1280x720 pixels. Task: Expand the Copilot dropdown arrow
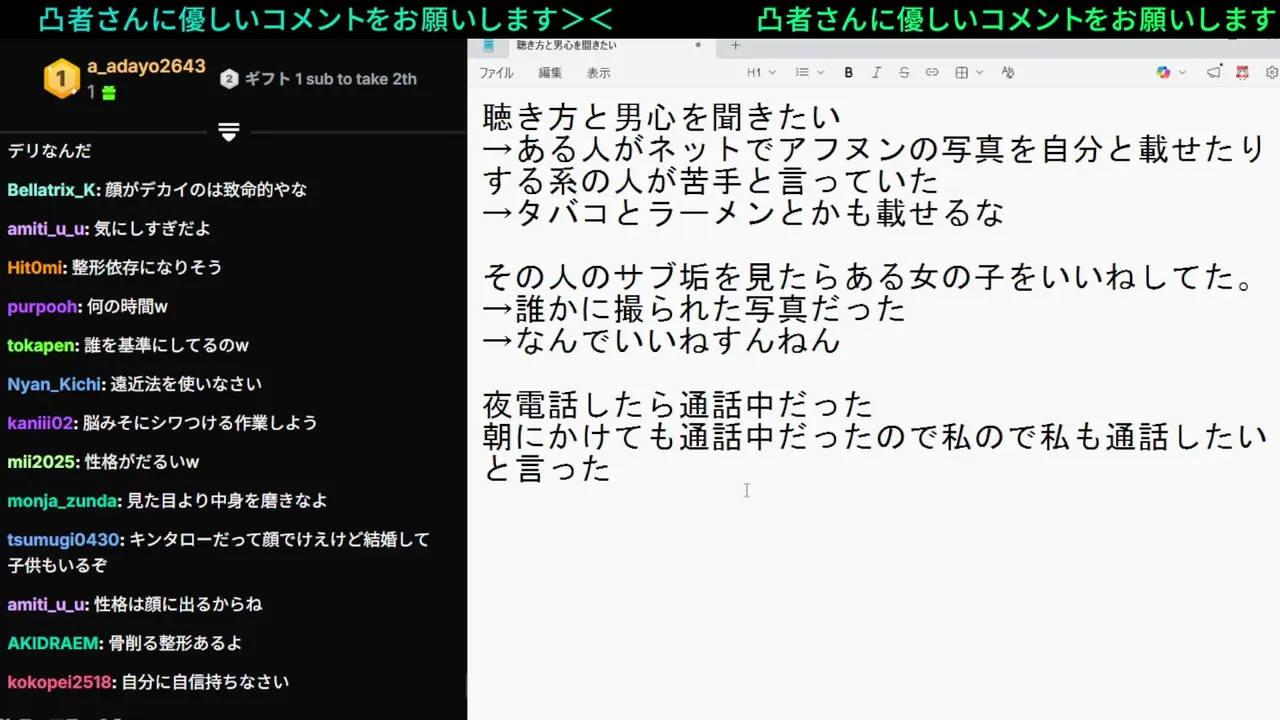point(1183,72)
